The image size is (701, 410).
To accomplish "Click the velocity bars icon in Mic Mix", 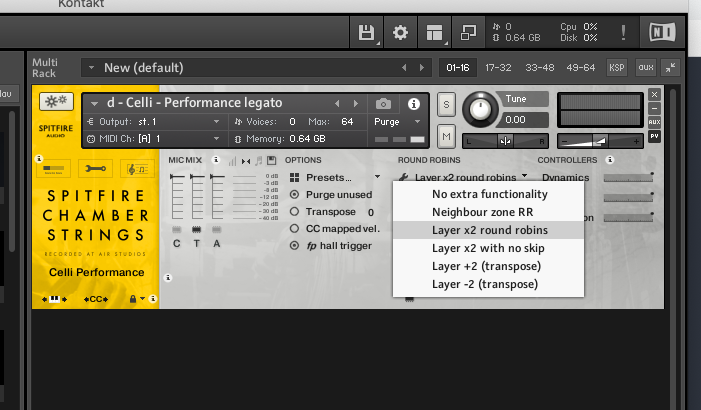I will pos(232,161).
